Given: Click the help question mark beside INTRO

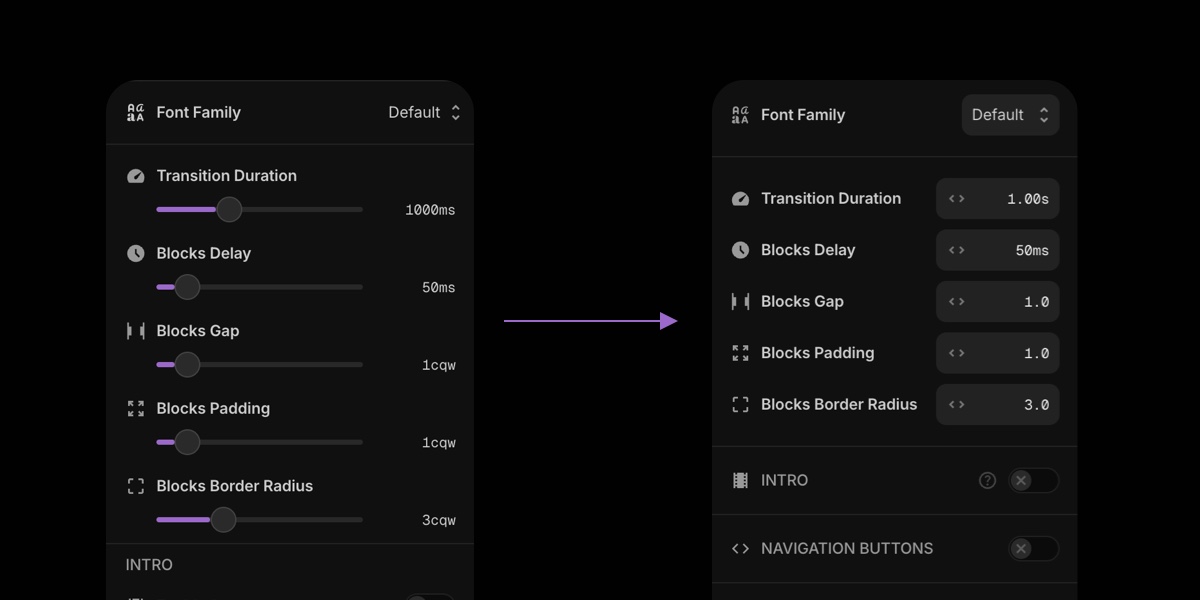Looking at the screenshot, I should tap(987, 480).
